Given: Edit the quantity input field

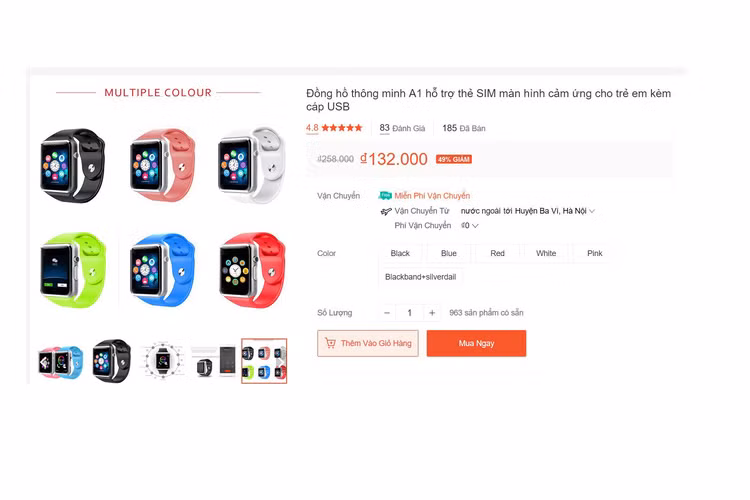Looking at the screenshot, I should (x=409, y=313).
